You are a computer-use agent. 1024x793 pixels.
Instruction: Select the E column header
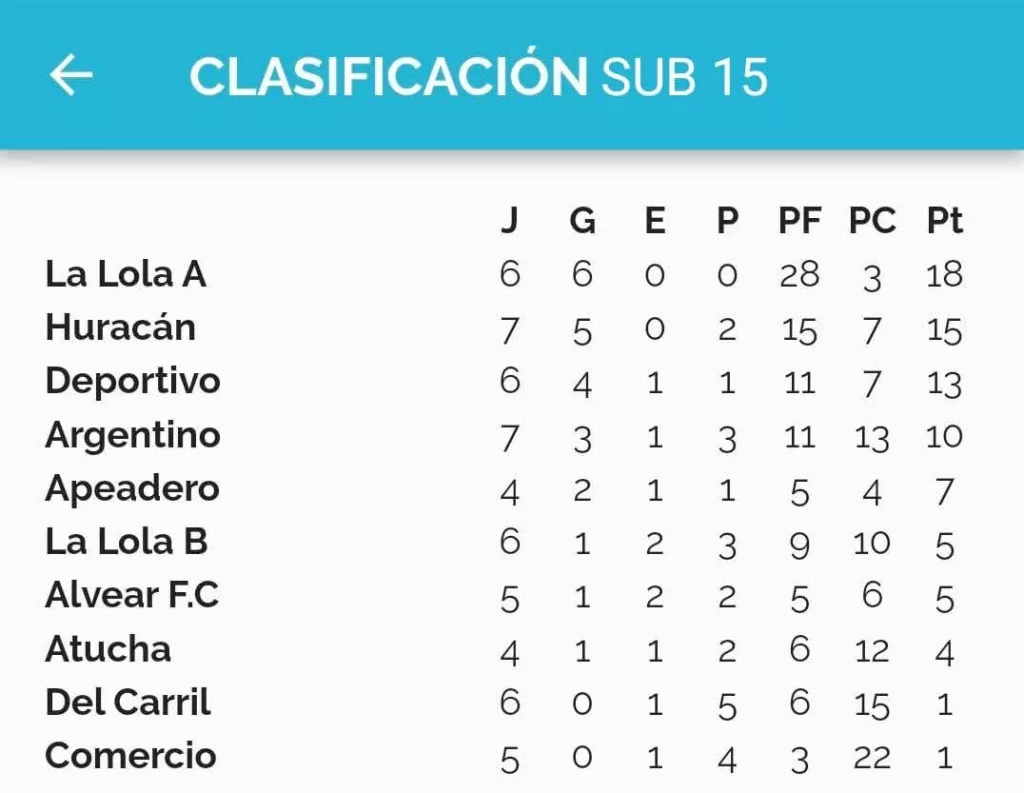tap(655, 220)
